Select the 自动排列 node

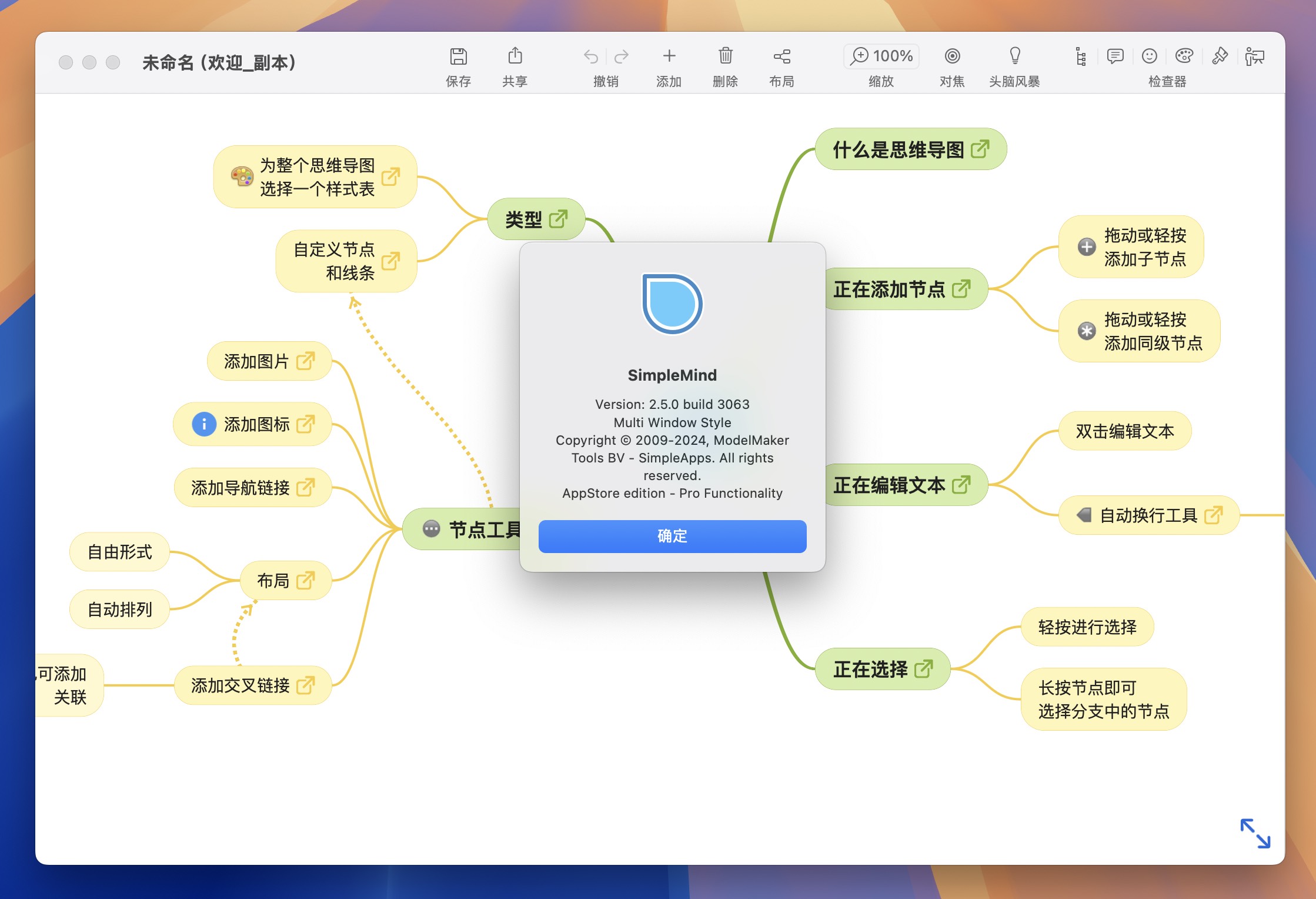120,610
